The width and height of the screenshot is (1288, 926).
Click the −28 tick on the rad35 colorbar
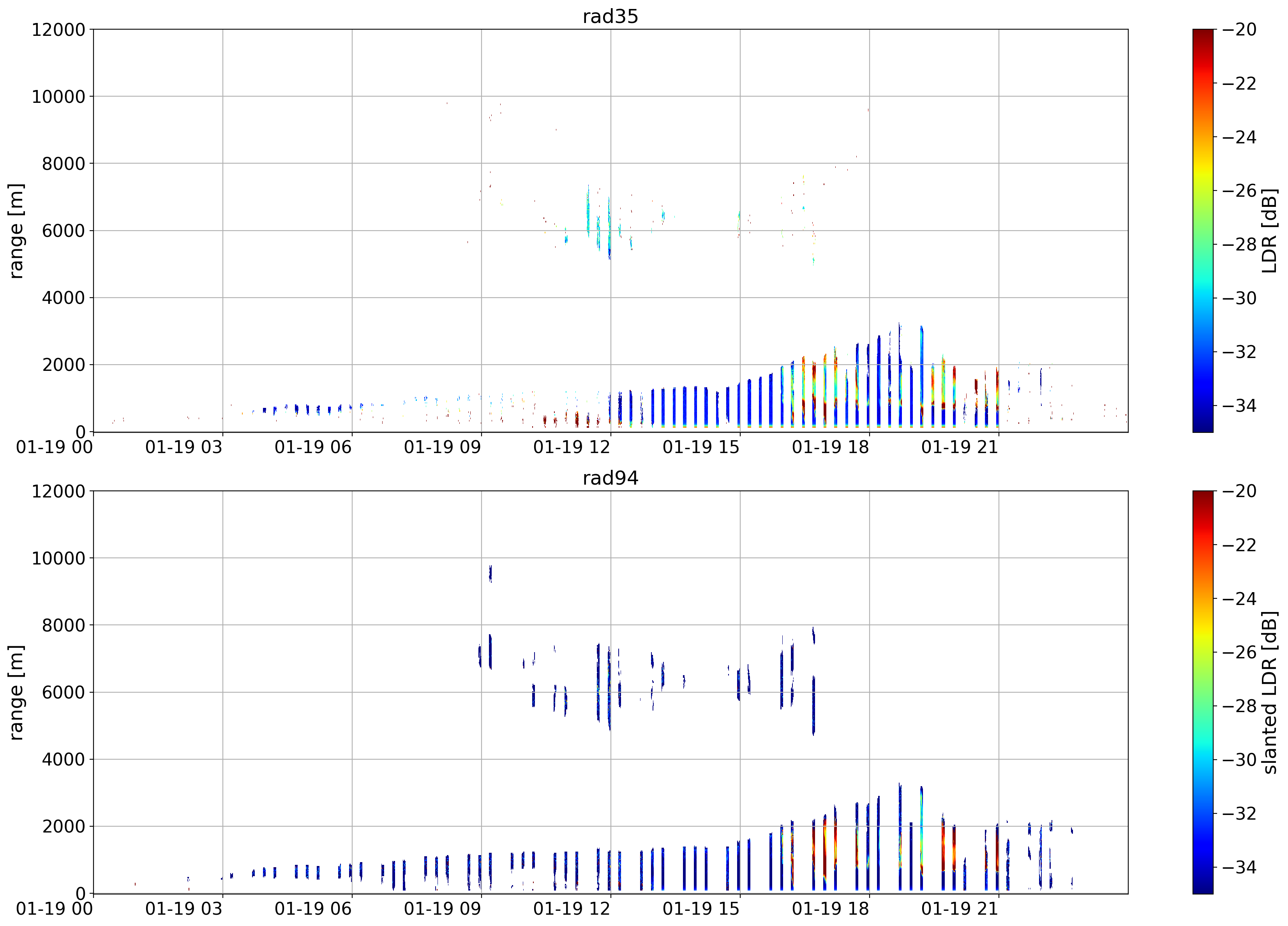click(x=1239, y=245)
